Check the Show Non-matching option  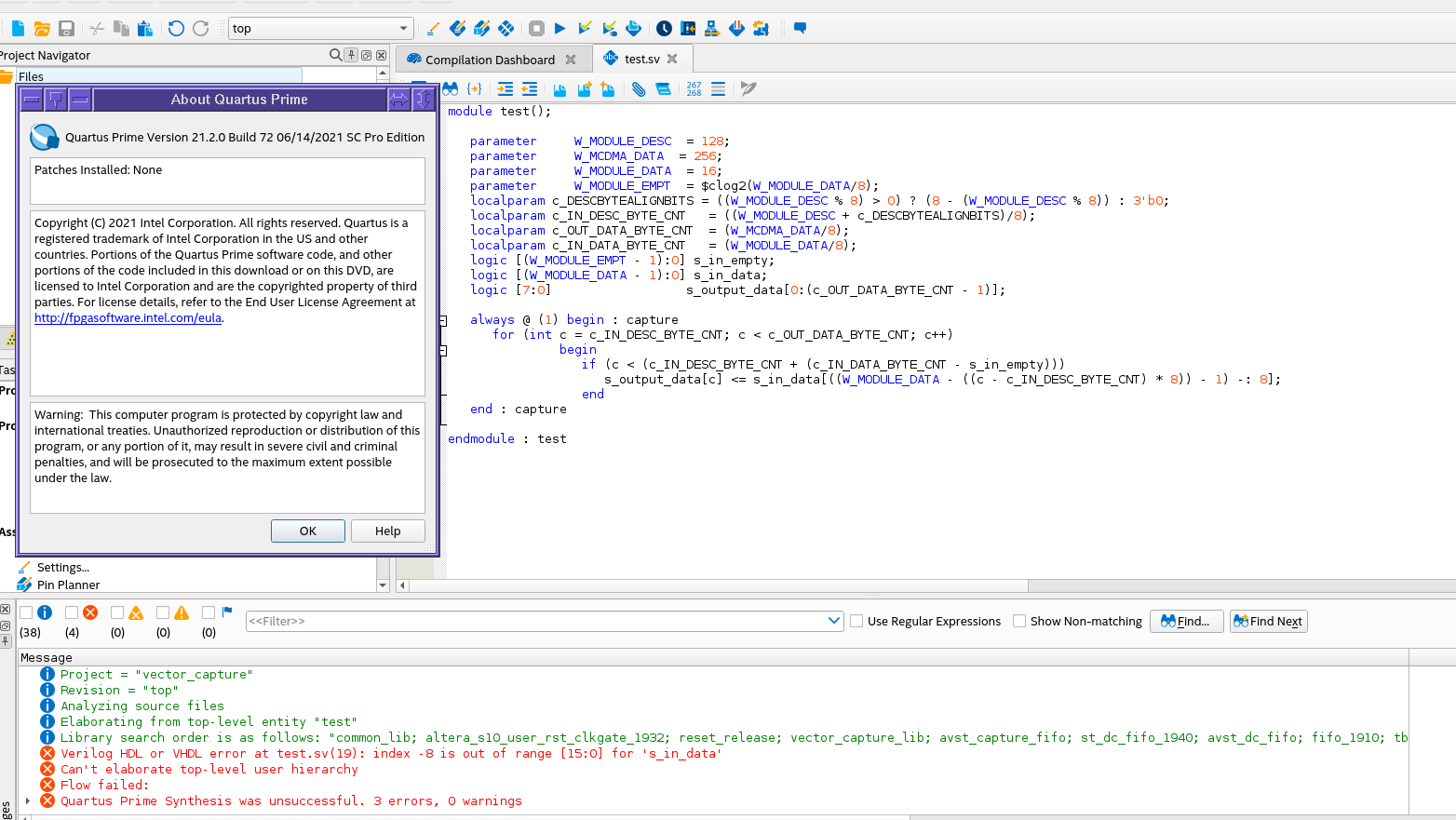tap(1019, 621)
